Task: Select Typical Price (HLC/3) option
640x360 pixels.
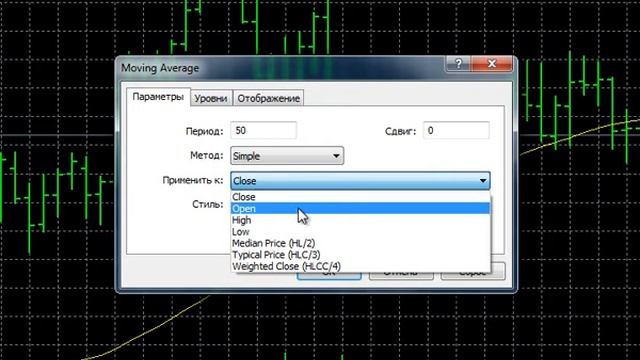Action: (x=360, y=254)
